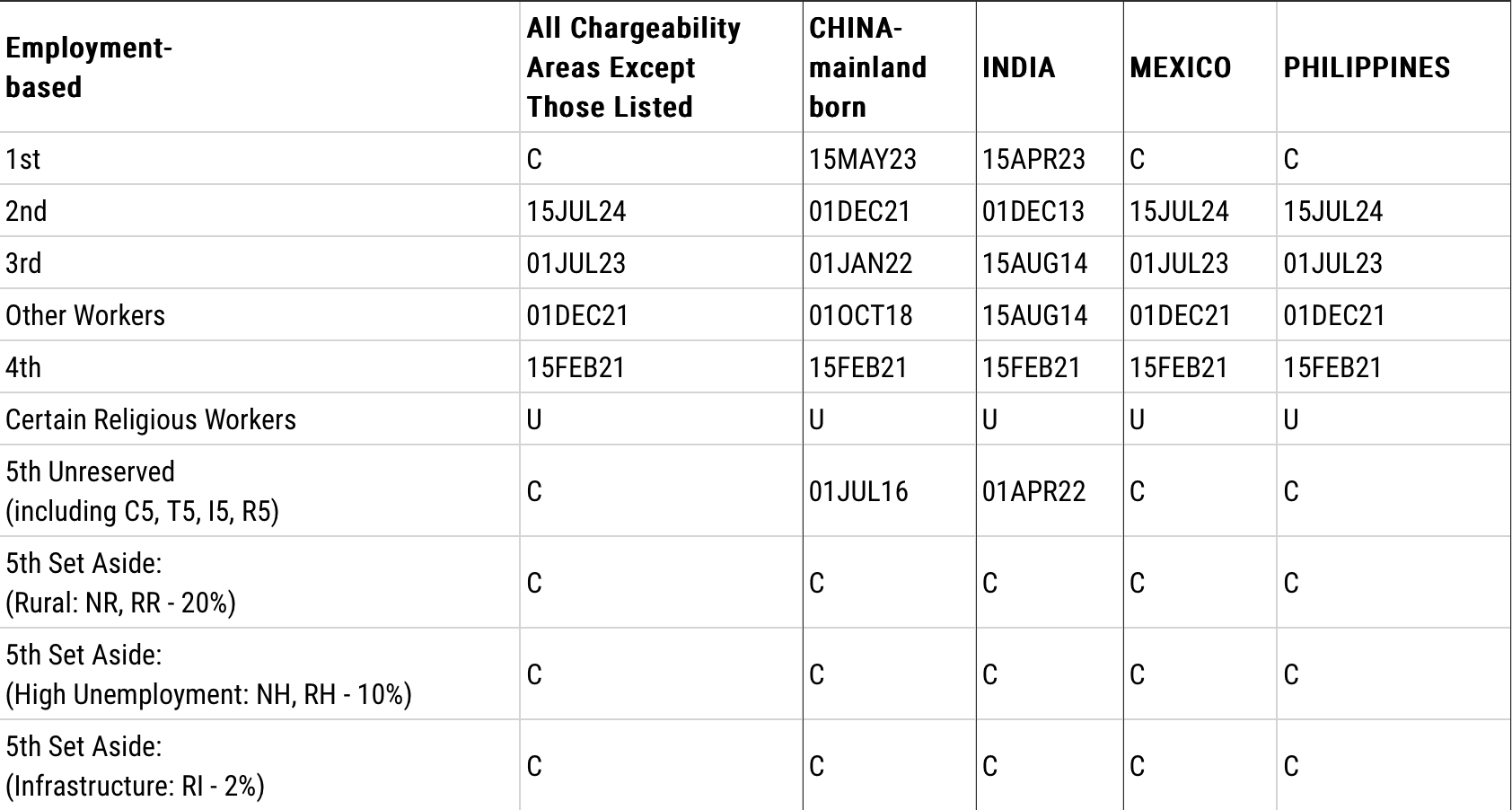This screenshot has width=1512, height=810.
Task: Select the High Unemployment set aside label
Action: [x=208, y=674]
